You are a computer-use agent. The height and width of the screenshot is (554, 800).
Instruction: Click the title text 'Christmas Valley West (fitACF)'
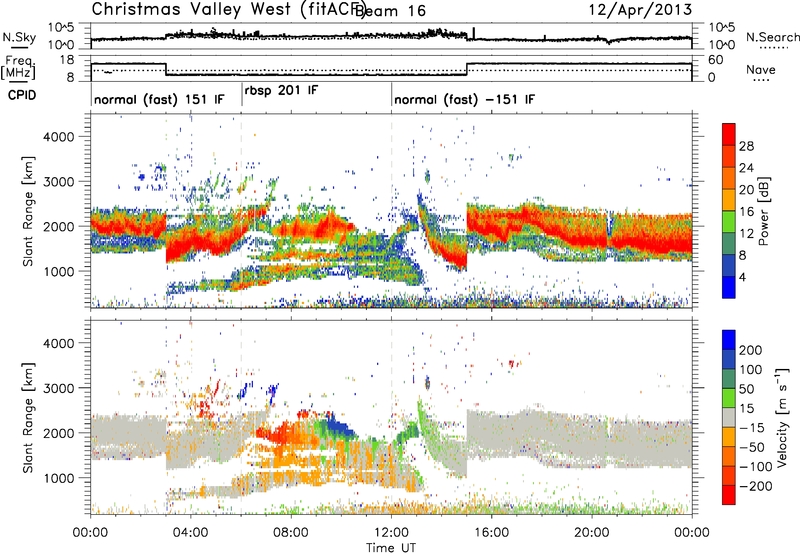tap(229, 9)
